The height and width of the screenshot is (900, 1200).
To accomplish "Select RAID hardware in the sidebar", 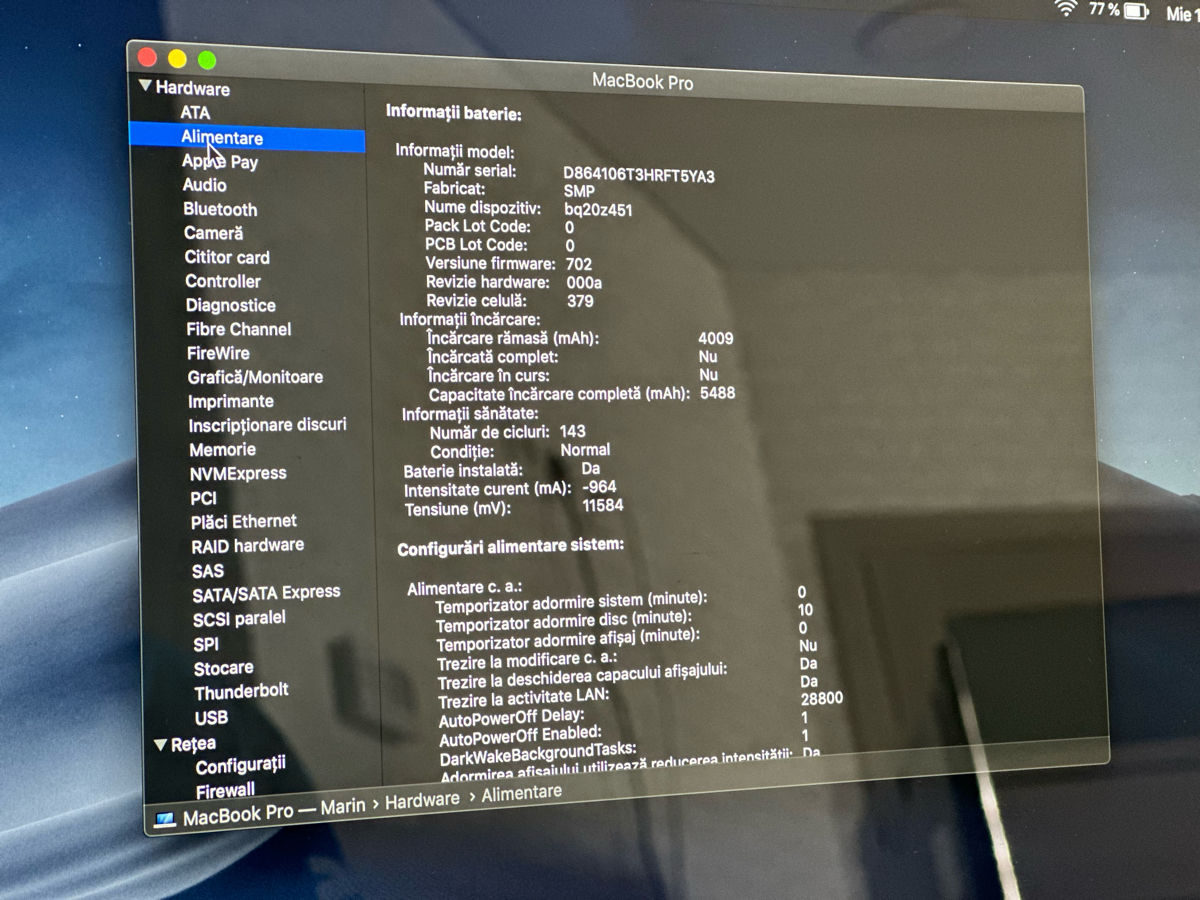I will (248, 545).
